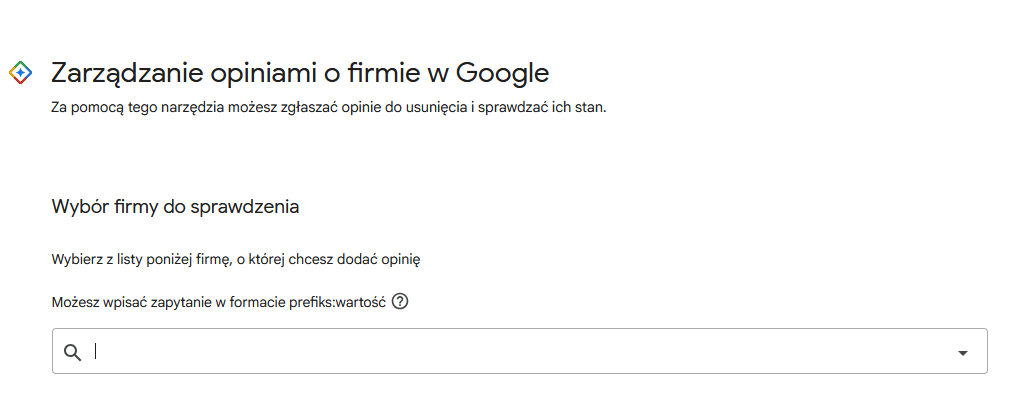Click the 'Możesz wpisać zapytanie w formacie' hint text

click(169, 303)
